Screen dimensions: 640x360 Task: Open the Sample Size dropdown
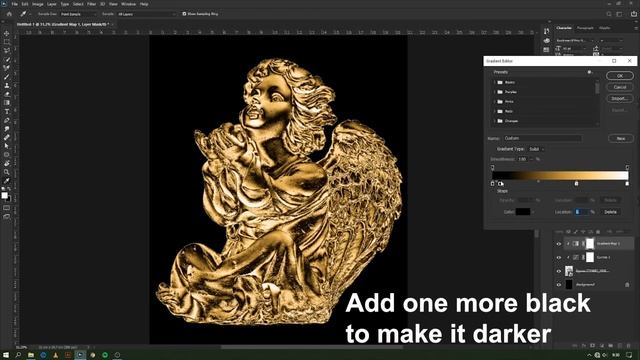(x=79, y=14)
